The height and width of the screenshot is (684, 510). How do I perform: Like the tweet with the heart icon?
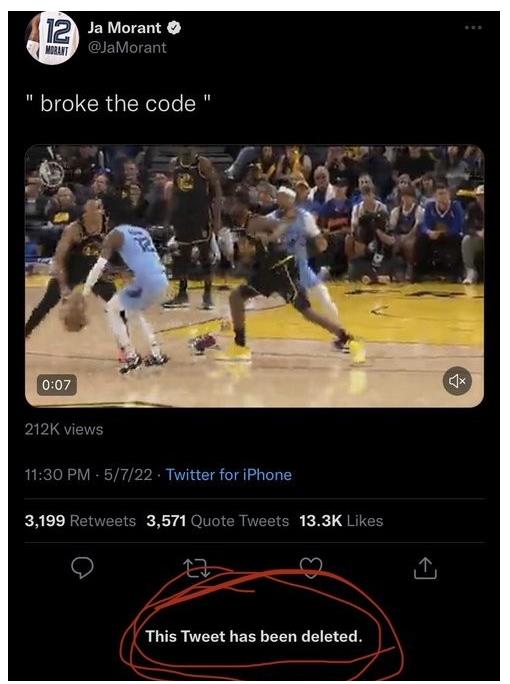coord(311,568)
